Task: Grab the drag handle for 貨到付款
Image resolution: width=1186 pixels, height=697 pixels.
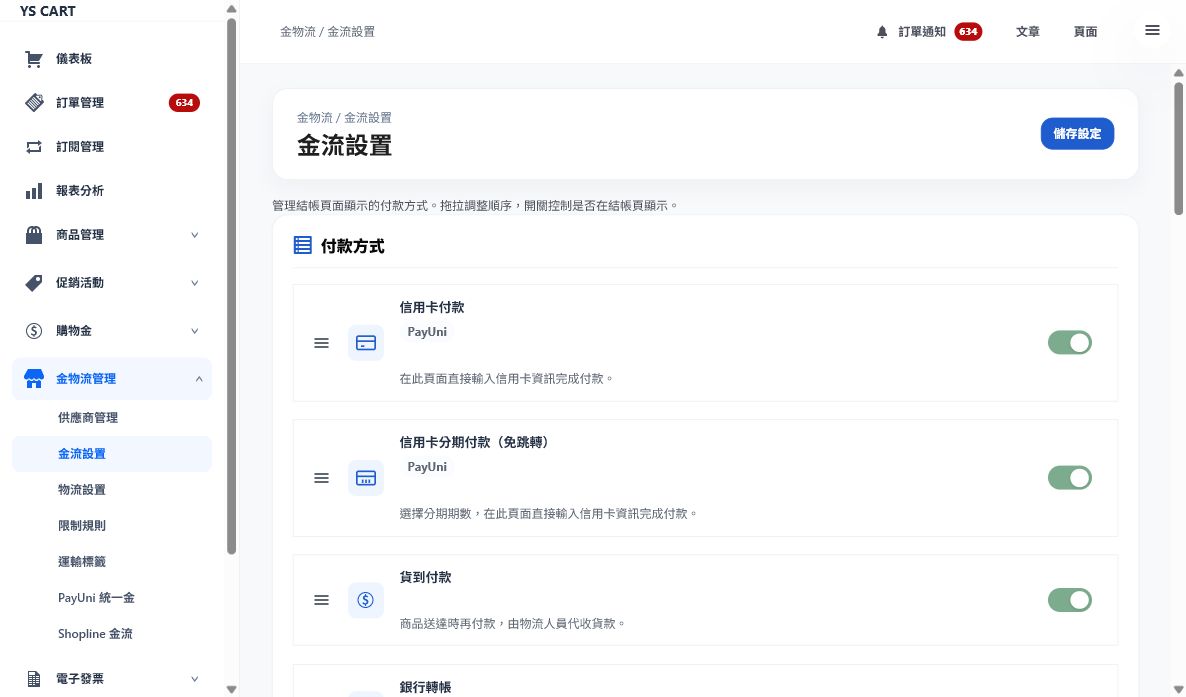Action: (321, 600)
